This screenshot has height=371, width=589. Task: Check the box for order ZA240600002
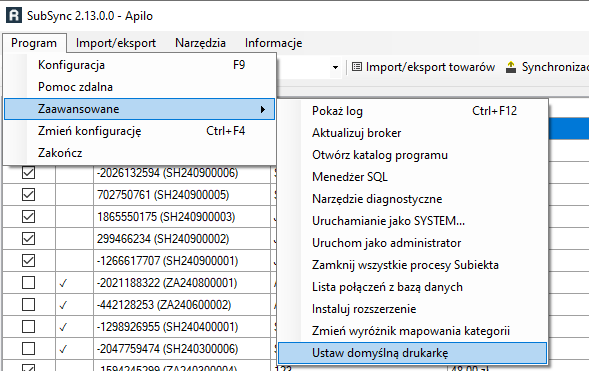(29, 305)
